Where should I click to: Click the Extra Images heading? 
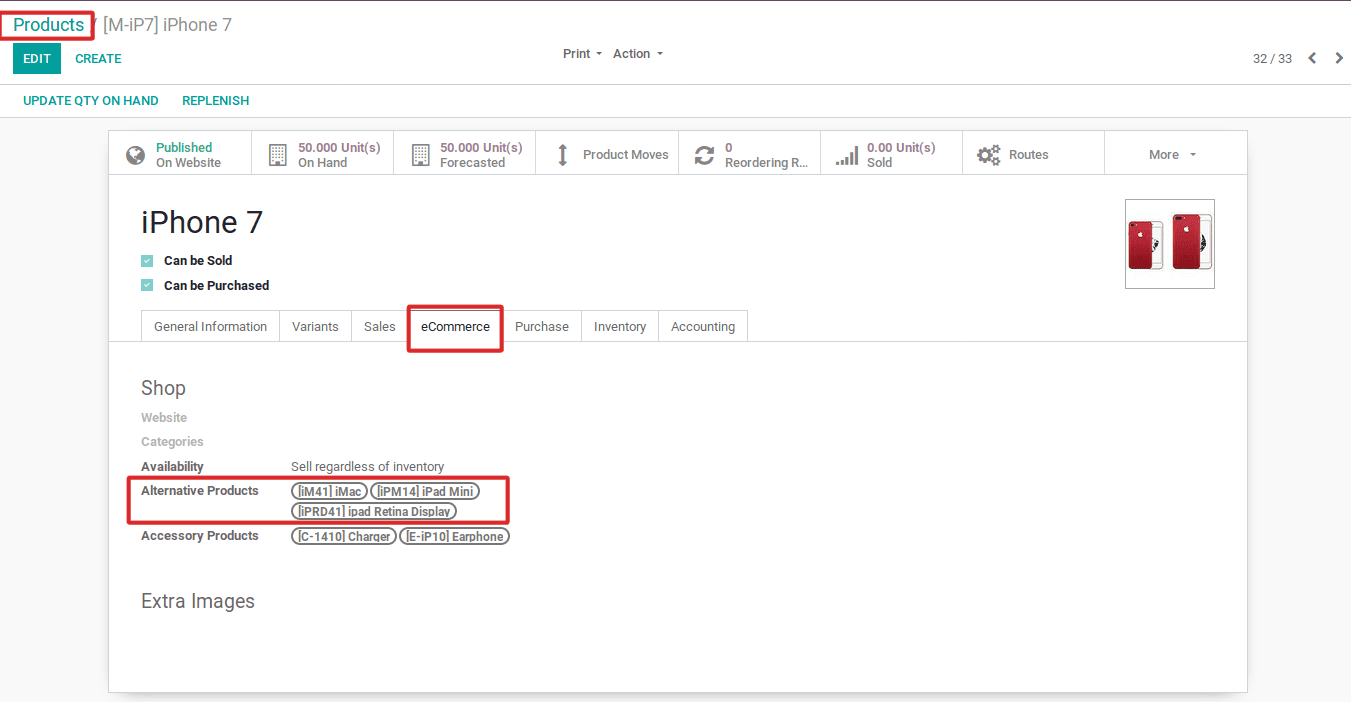click(198, 601)
